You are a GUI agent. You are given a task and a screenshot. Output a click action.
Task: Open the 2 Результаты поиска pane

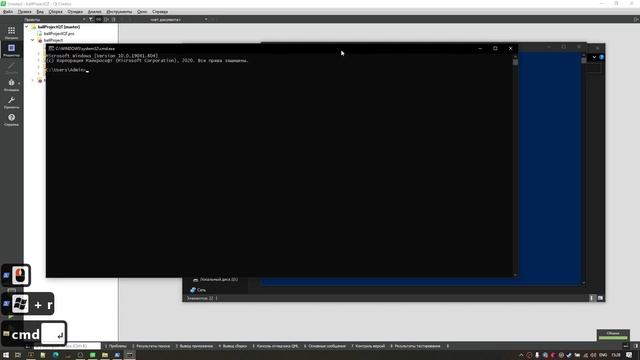coord(151,346)
